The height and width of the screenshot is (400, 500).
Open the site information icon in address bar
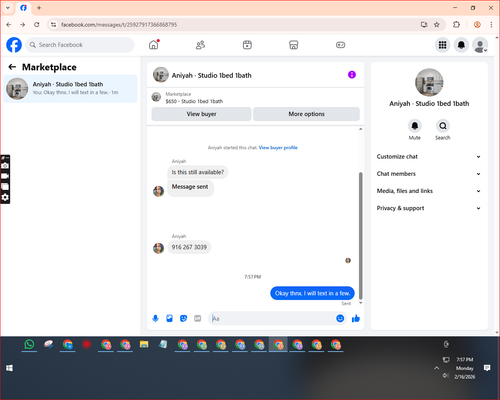(53, 24)
